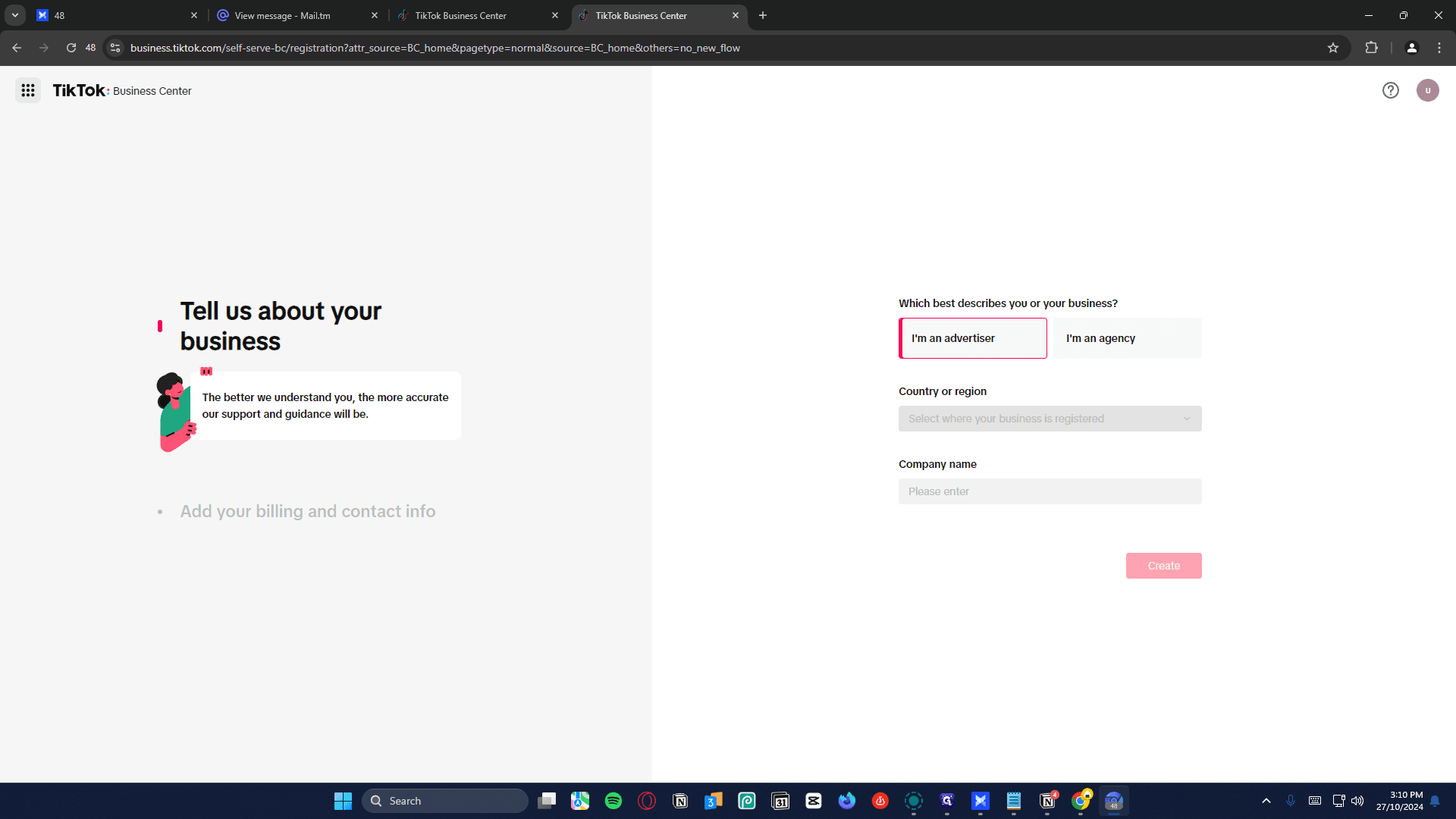Show hidden system tray icons

[x=1266, y=801]
